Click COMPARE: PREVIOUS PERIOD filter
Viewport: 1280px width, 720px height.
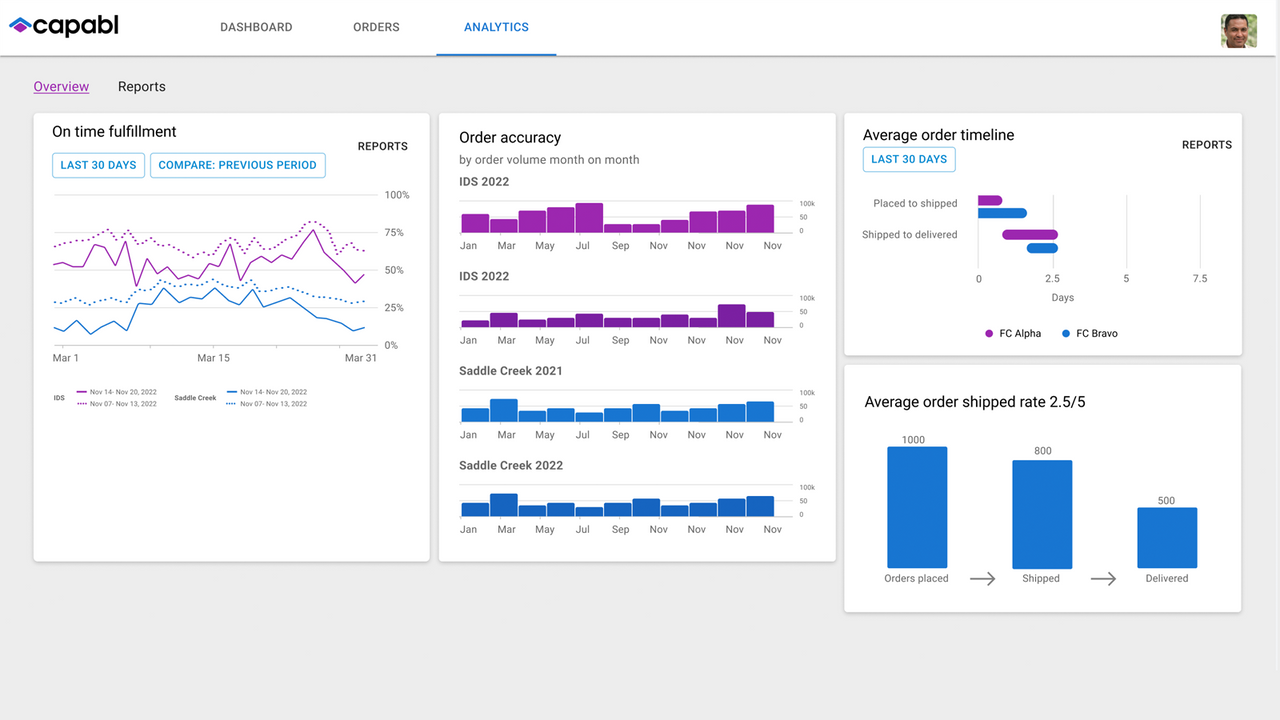(x=237, y=165)
